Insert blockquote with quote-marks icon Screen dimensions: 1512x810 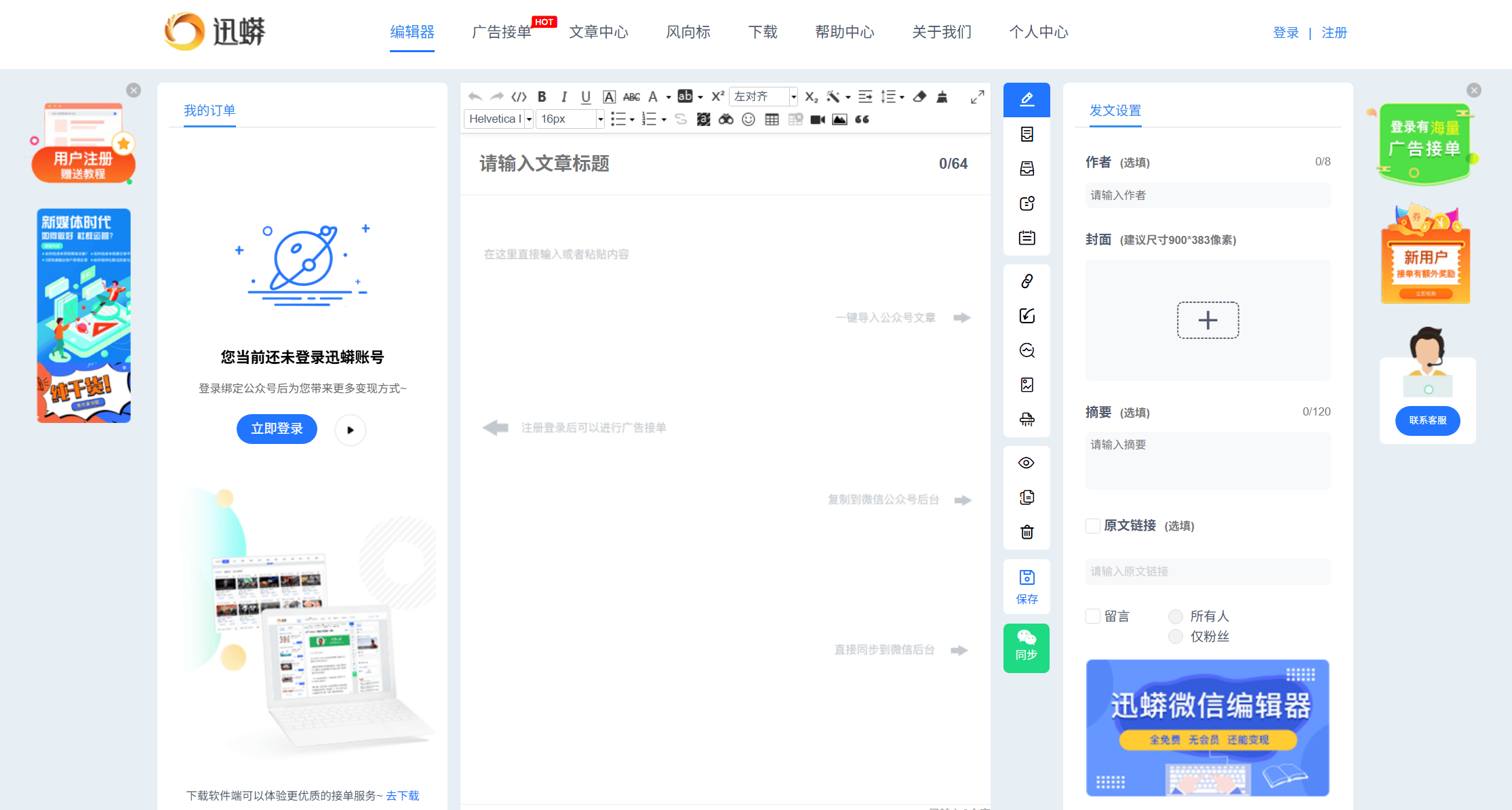pos(862,119)
